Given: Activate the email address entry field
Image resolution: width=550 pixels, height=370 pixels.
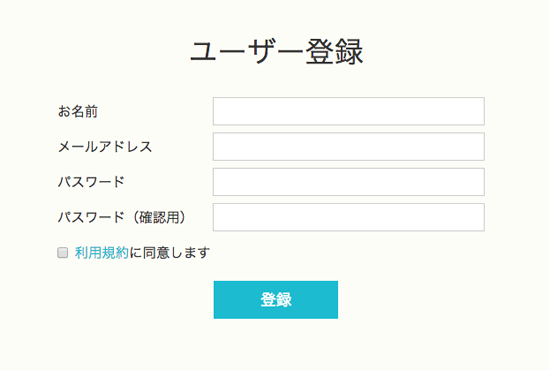Looking at the screenshot, I should point(349,147).
